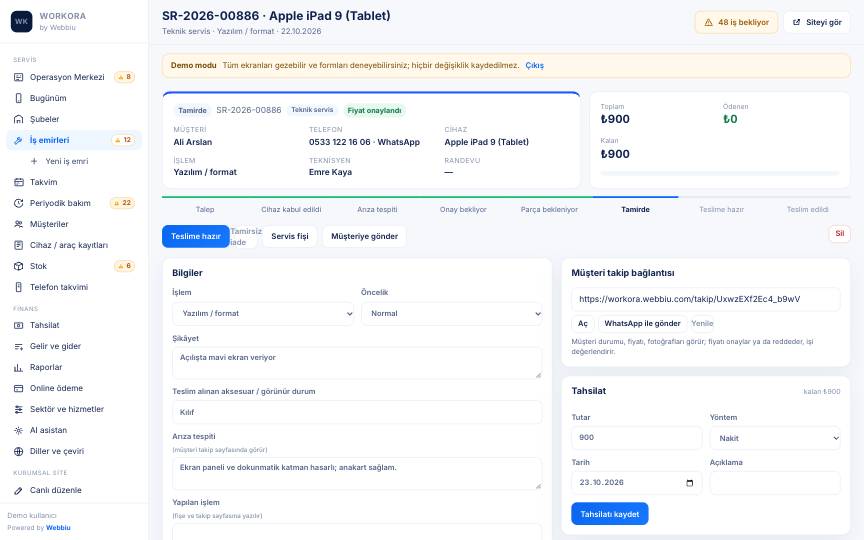Open the İşlem dropdown showing Yazılım / format
The width and height of the screenshot is (864, 540).
tap(263, 314)
